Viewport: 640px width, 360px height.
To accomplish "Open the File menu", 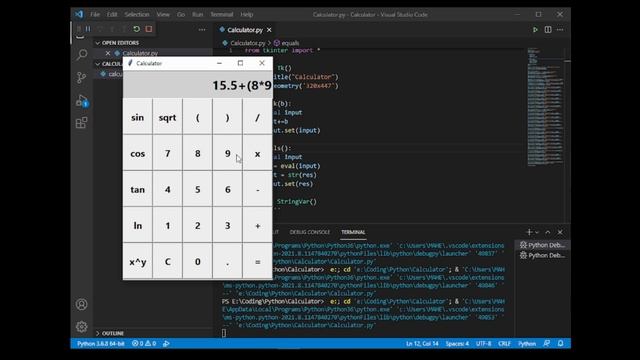I will (x=95, y=14).
